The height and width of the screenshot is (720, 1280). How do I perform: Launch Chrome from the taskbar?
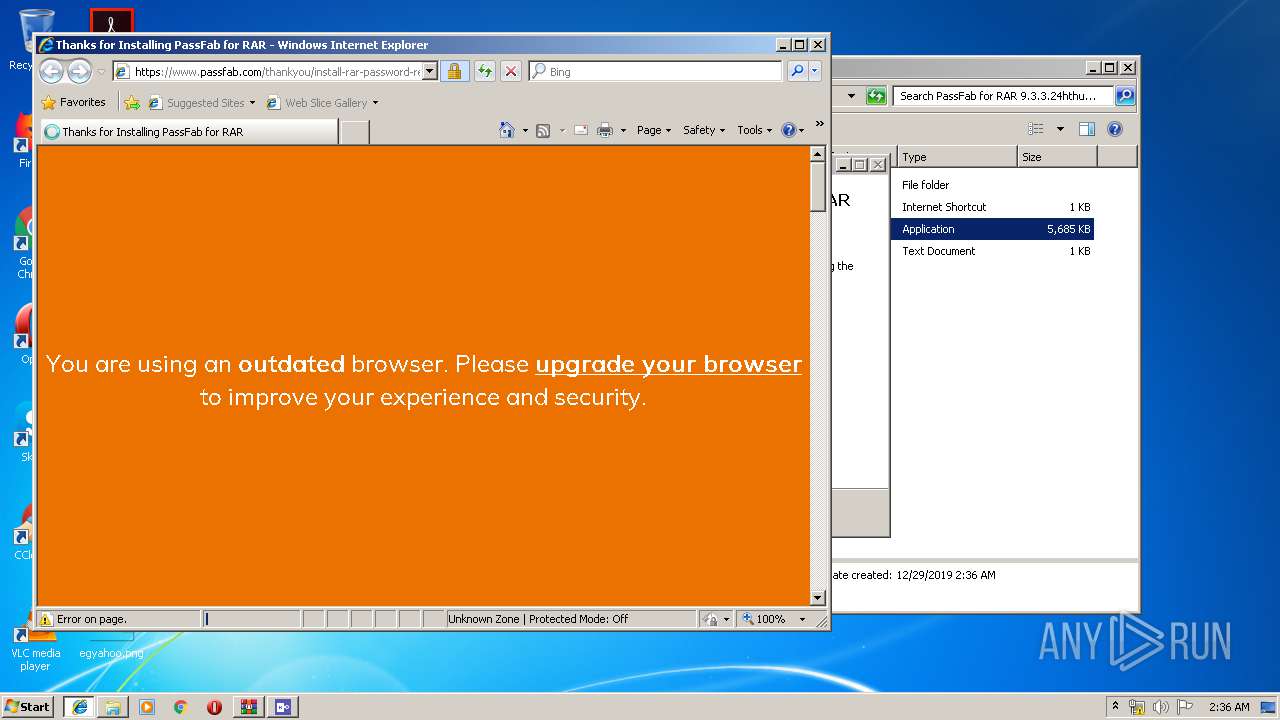pyautogui.click(x=181, y=707)
